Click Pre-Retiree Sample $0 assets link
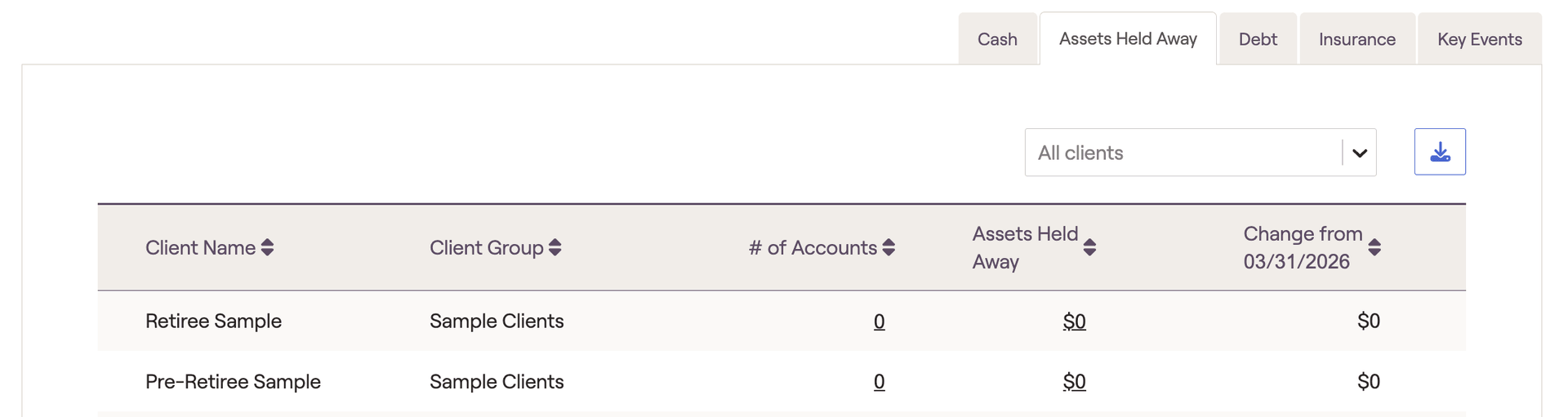Screen dimensions: 1568x417 click(x=1074, y=382)
